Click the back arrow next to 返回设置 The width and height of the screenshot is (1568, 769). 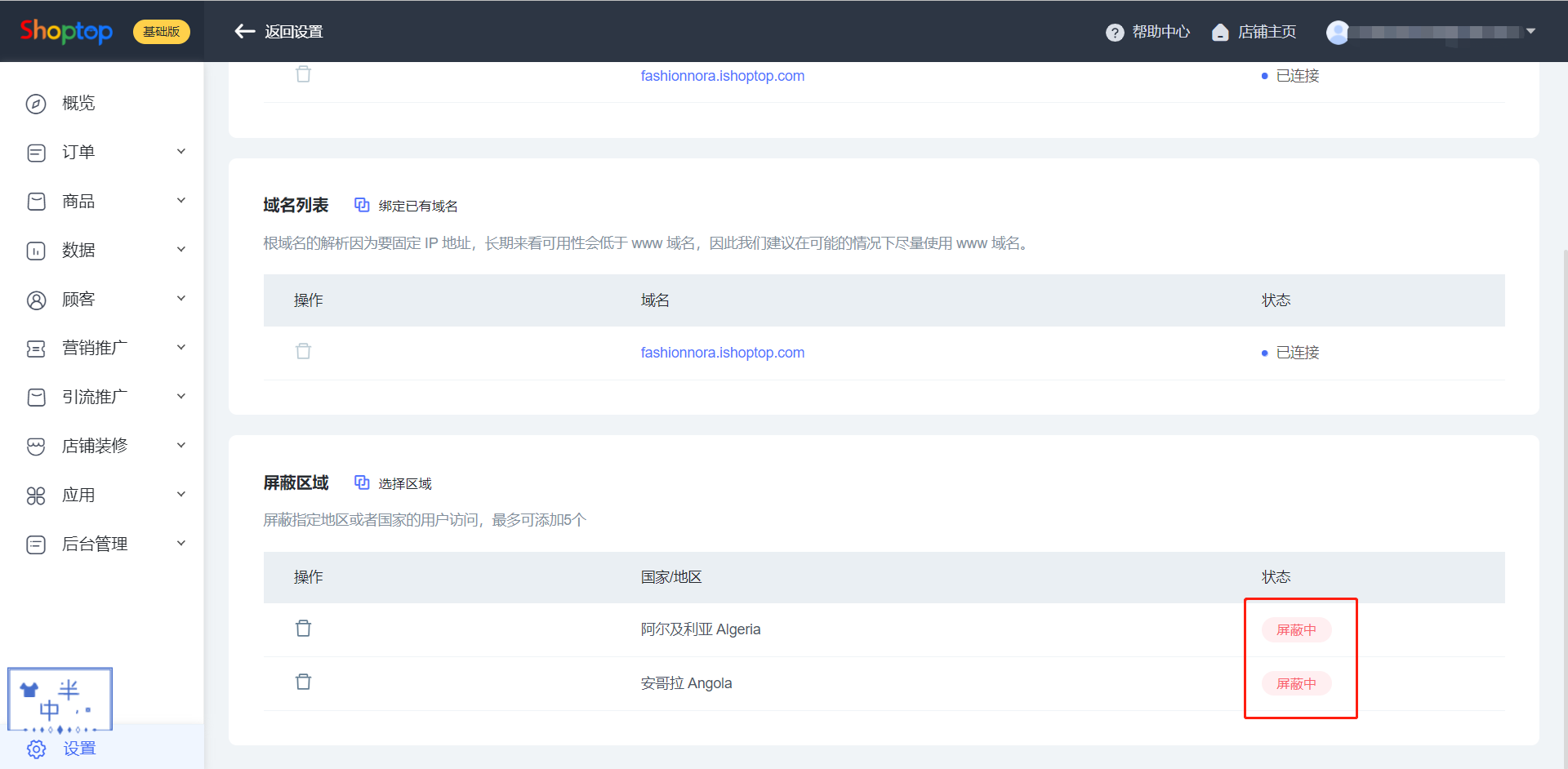tap(244, 32)
